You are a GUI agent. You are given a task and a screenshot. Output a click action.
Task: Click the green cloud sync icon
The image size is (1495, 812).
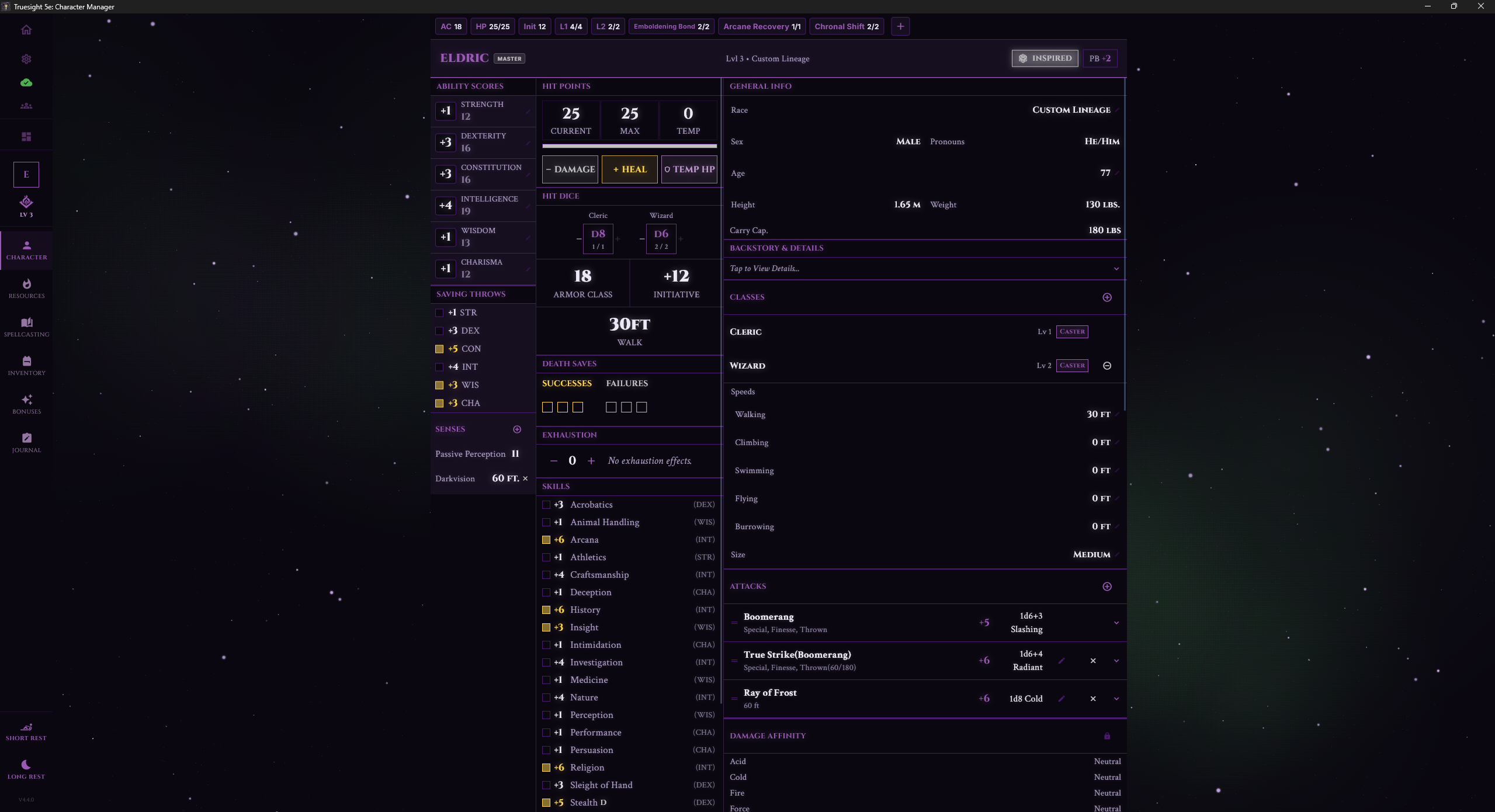[x=26, y=83]
